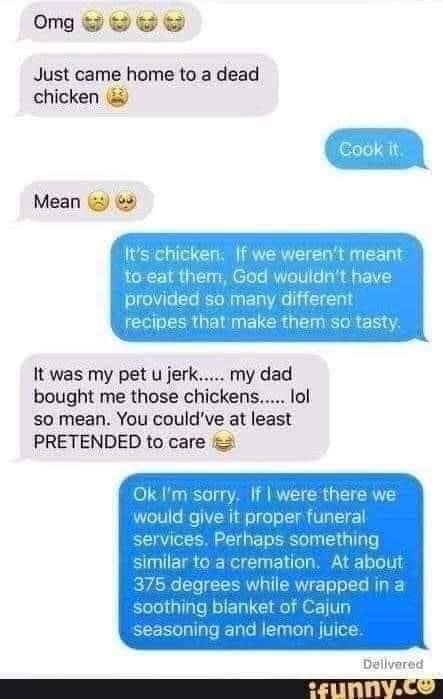Click the ifunny.co watermark logo
The width and height of the screenshot is (443, 699).
point(372,688)
